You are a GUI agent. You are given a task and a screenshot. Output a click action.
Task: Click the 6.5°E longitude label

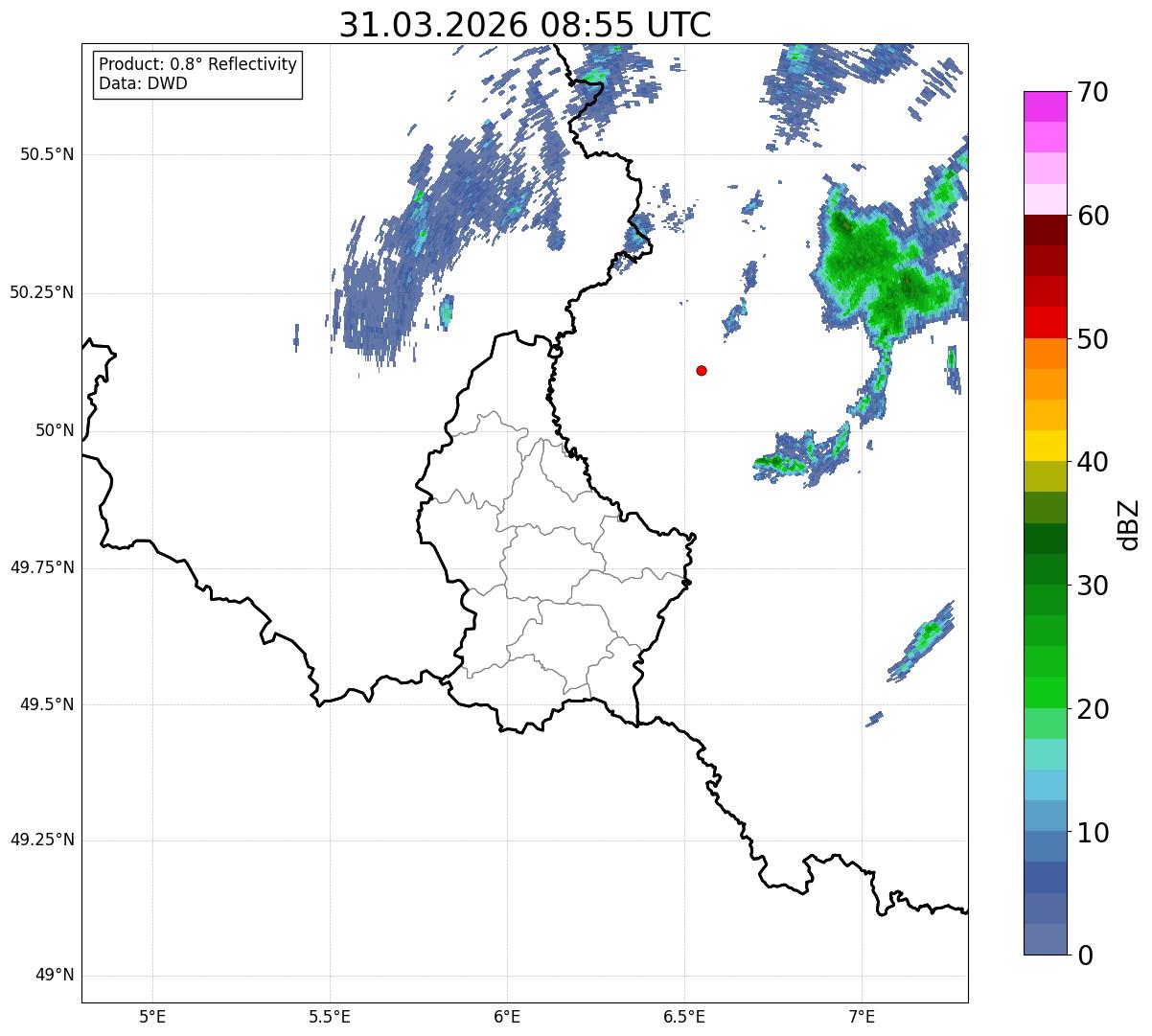pyautogui.click(x=684, y=1018)
